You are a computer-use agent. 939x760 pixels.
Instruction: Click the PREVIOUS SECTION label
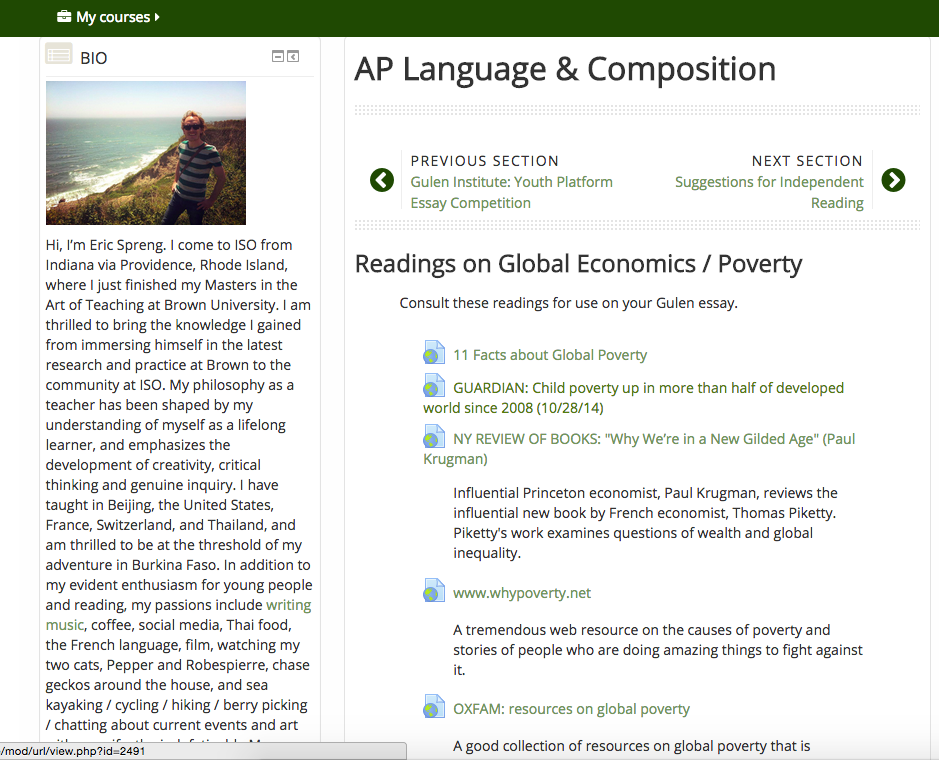tap(484, 161)
